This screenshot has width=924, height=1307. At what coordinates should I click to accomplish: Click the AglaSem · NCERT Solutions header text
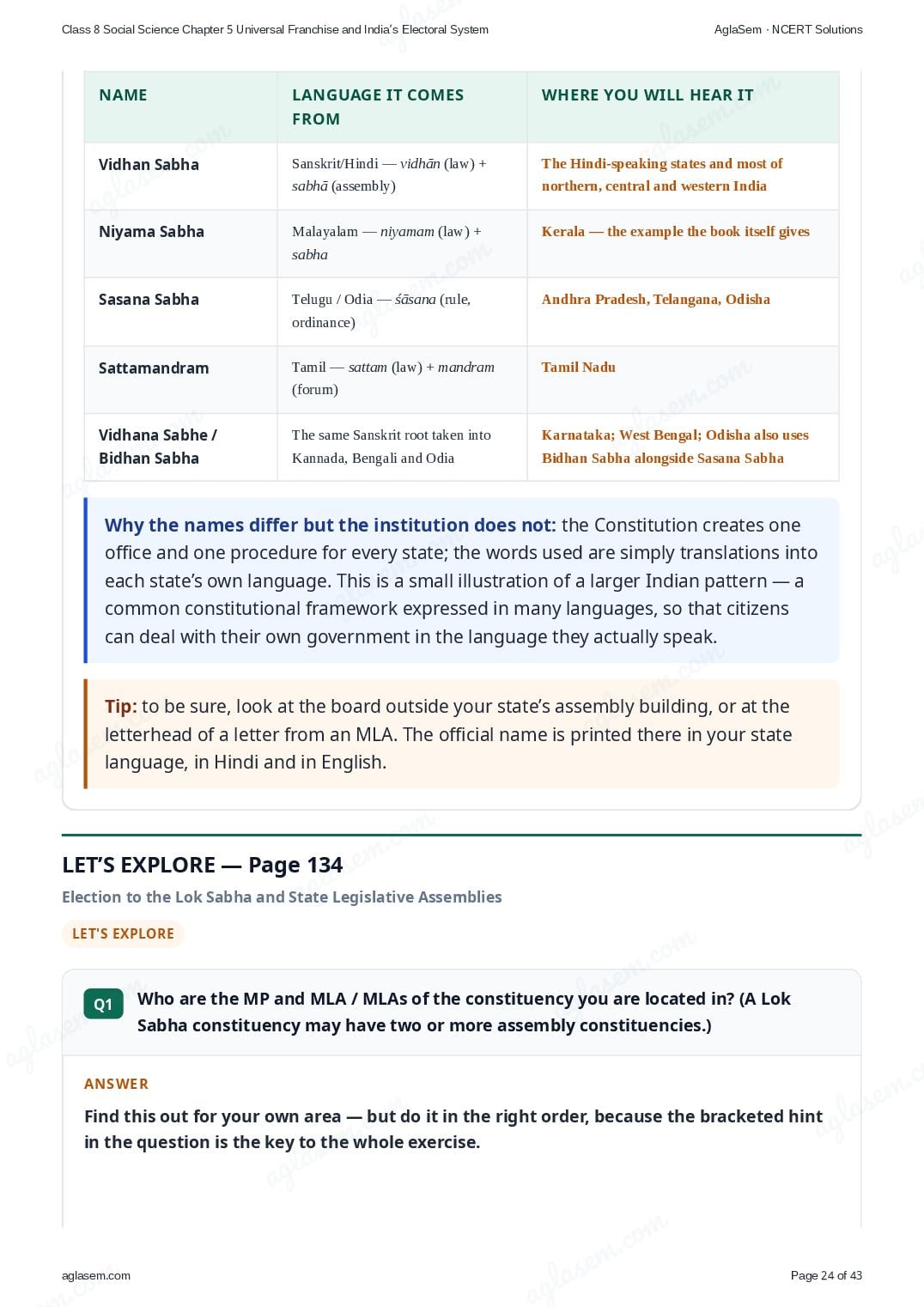(x=788, y=29)
